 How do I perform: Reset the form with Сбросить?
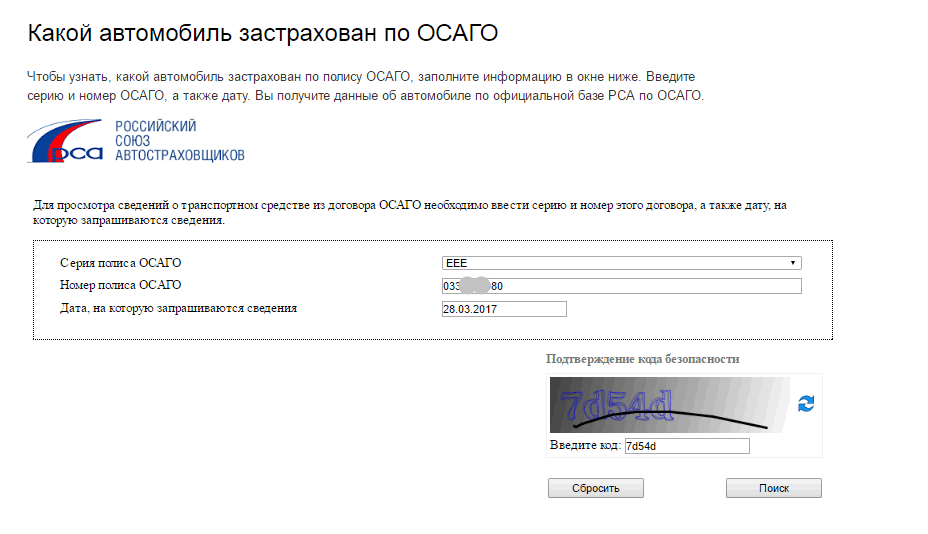pyautogui.click(x=595, y=488)
